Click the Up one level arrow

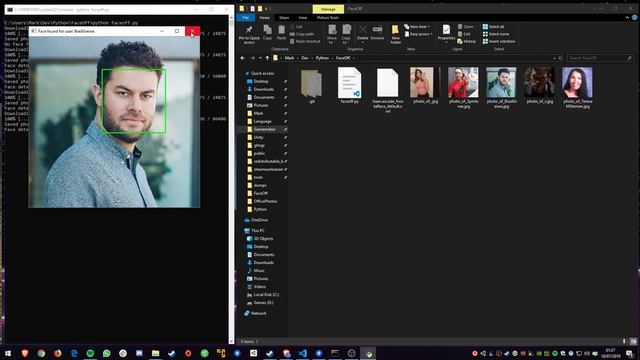[x=267, y=58]
